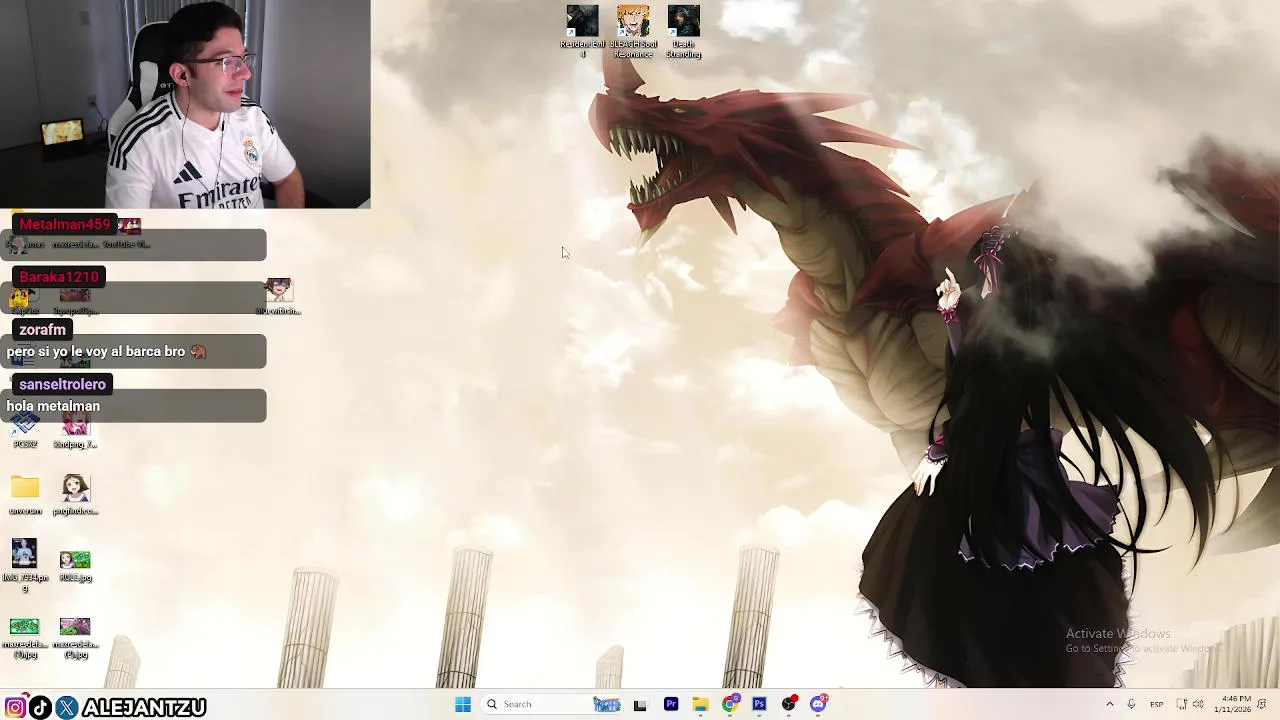This screenshot has width=1280, height=720.
Task: Click the Instagram icon in the stream overlay
Action: point(15,707)
